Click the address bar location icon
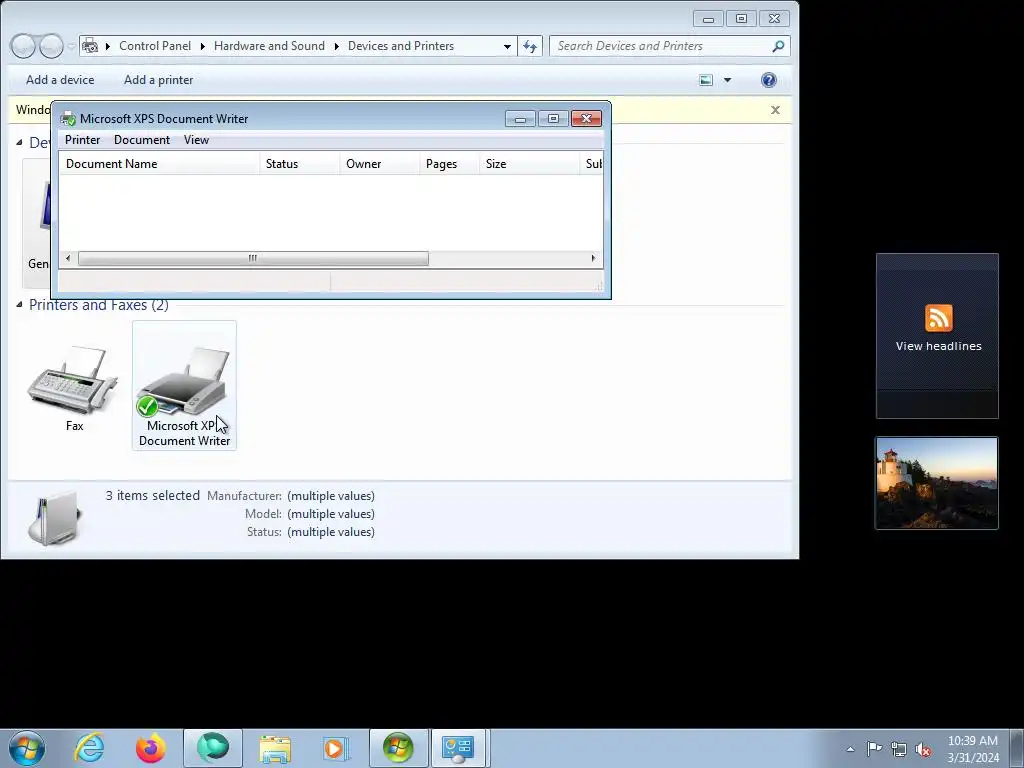Image resolution: width=1024 pixels, height=768 pixels. (x=90, y=46)
